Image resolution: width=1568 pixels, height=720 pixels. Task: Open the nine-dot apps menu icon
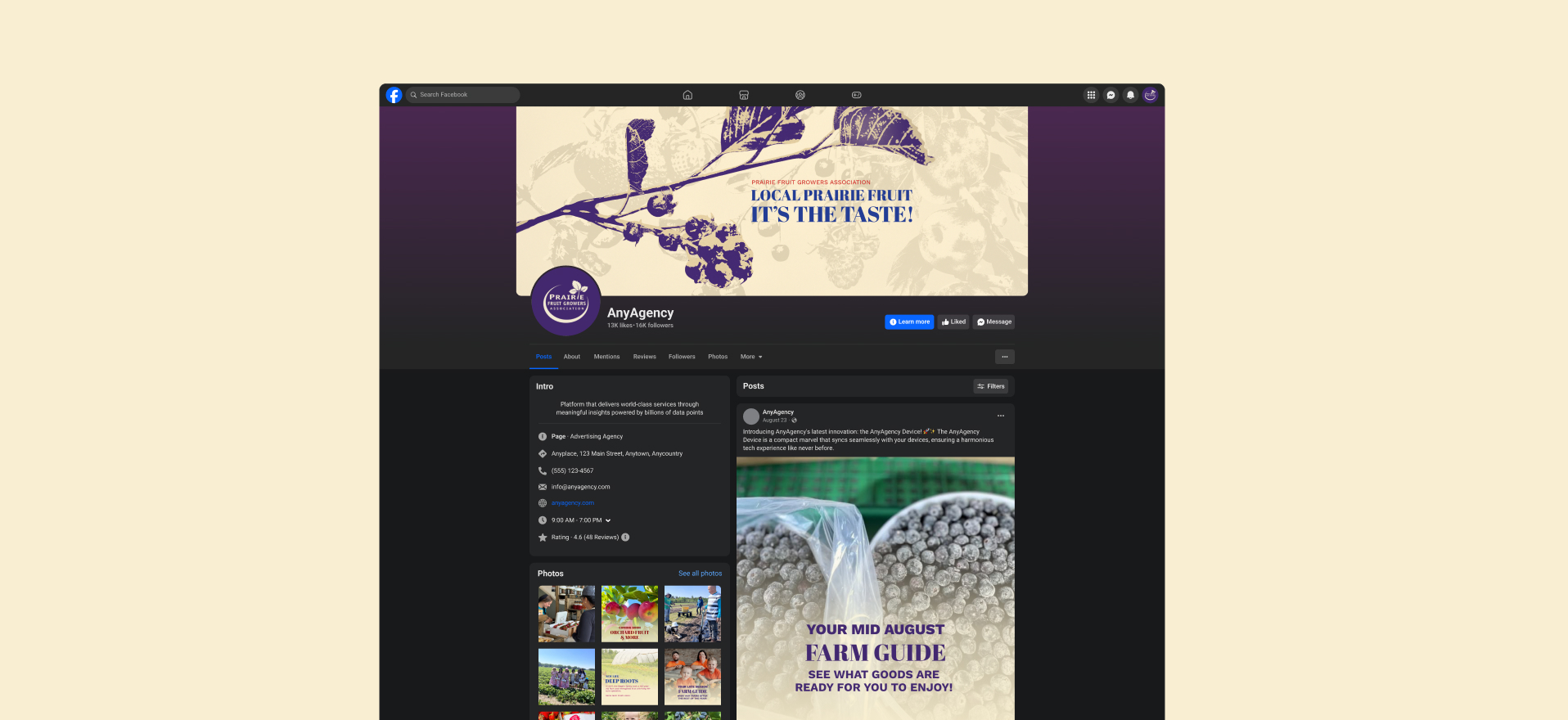pos(1091,95)
